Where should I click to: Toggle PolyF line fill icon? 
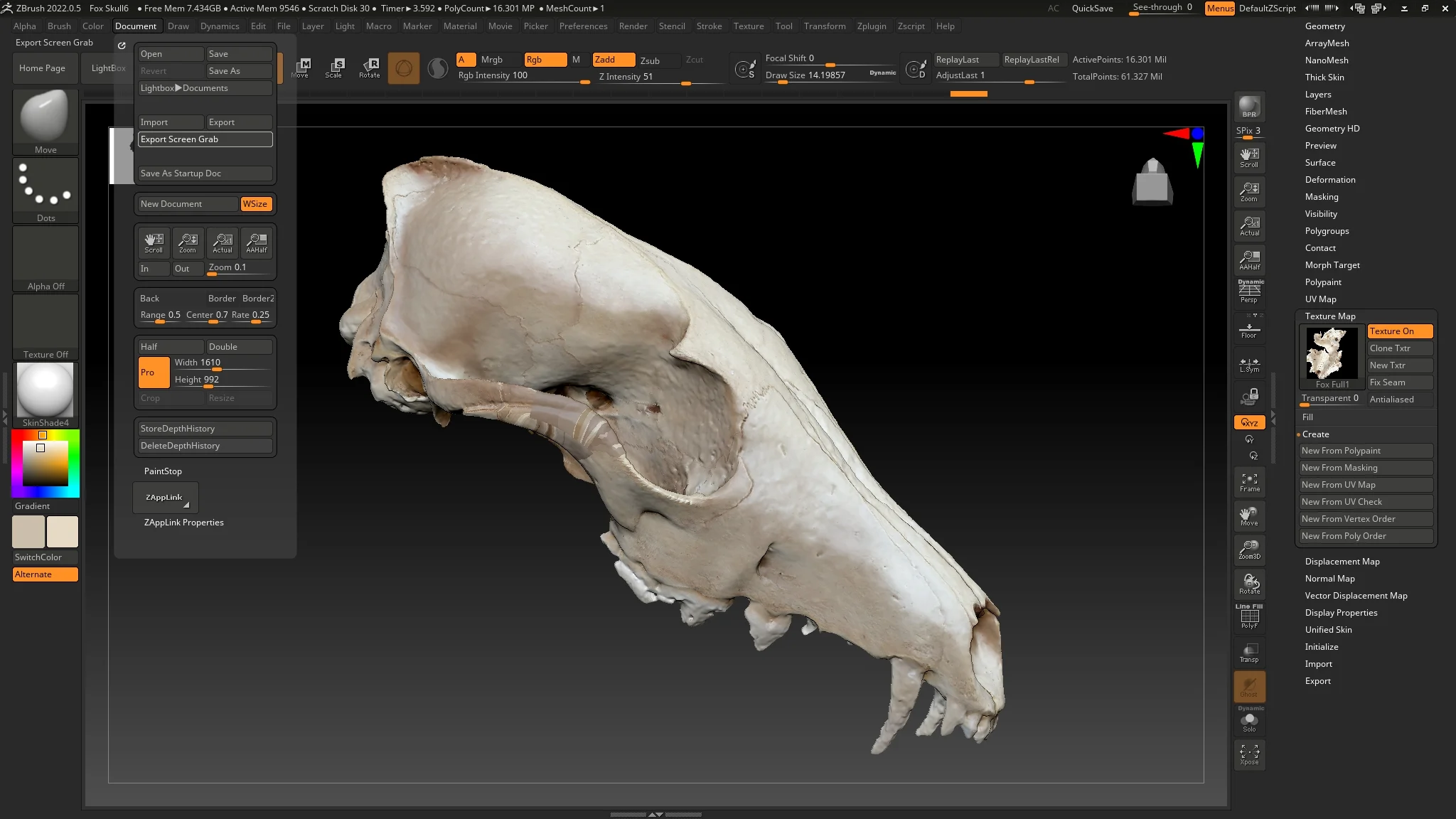pos(1249,616)
